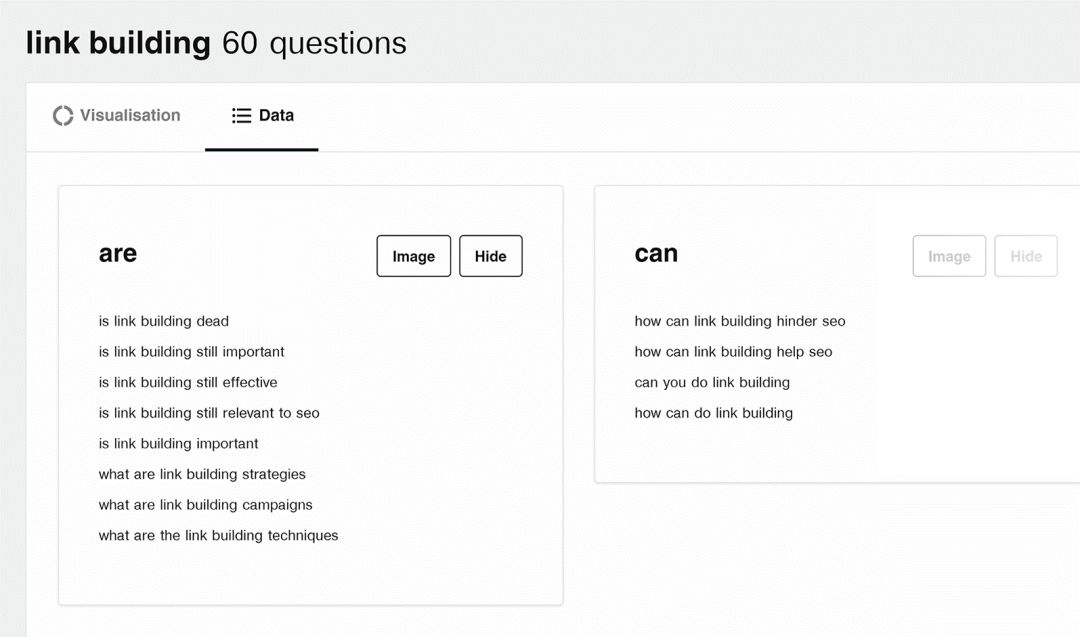The width and height of the screenshot is (1080, 637).
Task: Click 'is link building still effective'
Action: tap(188, 382)
